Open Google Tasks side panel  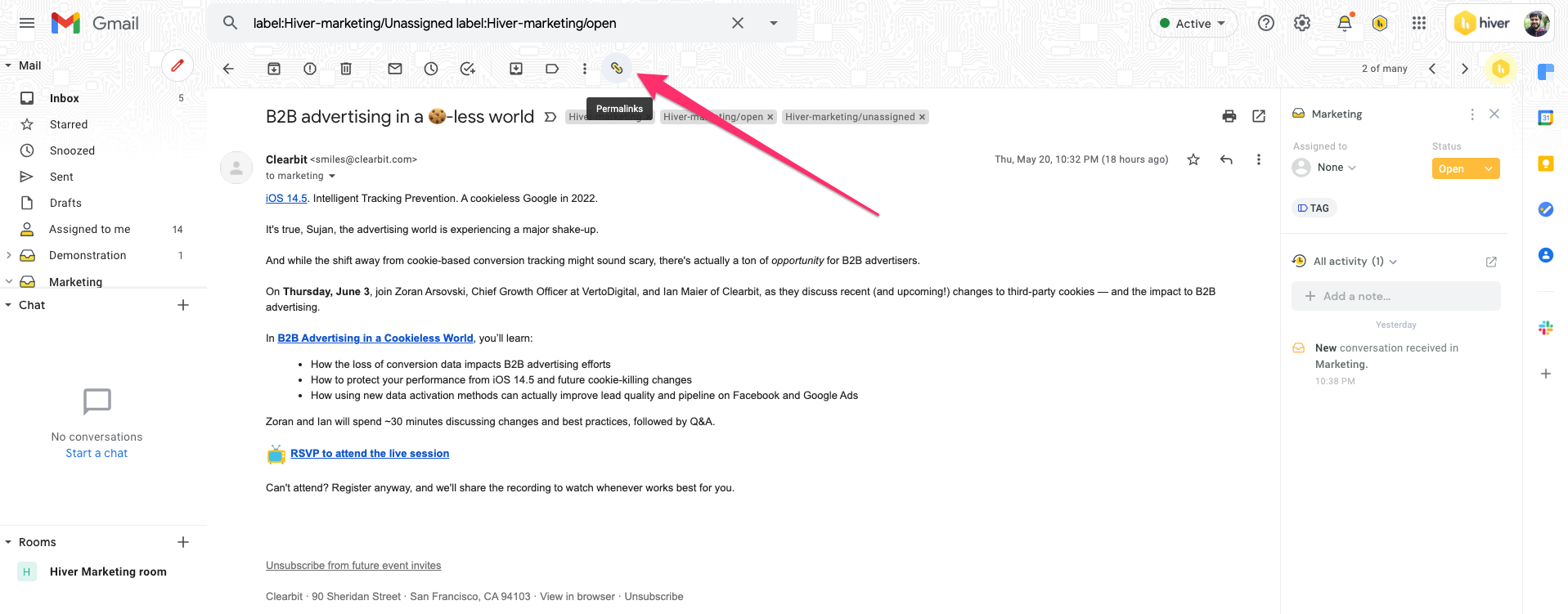(x=1546, y=209)
